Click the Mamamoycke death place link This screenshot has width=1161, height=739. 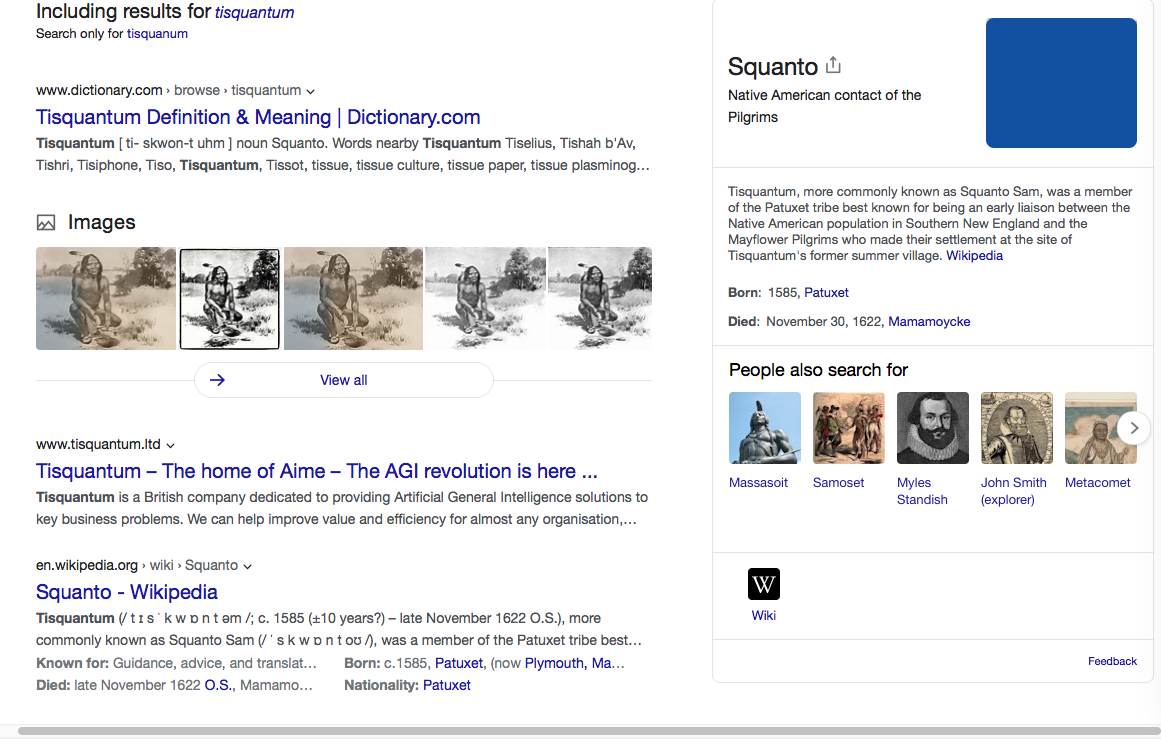929,321
